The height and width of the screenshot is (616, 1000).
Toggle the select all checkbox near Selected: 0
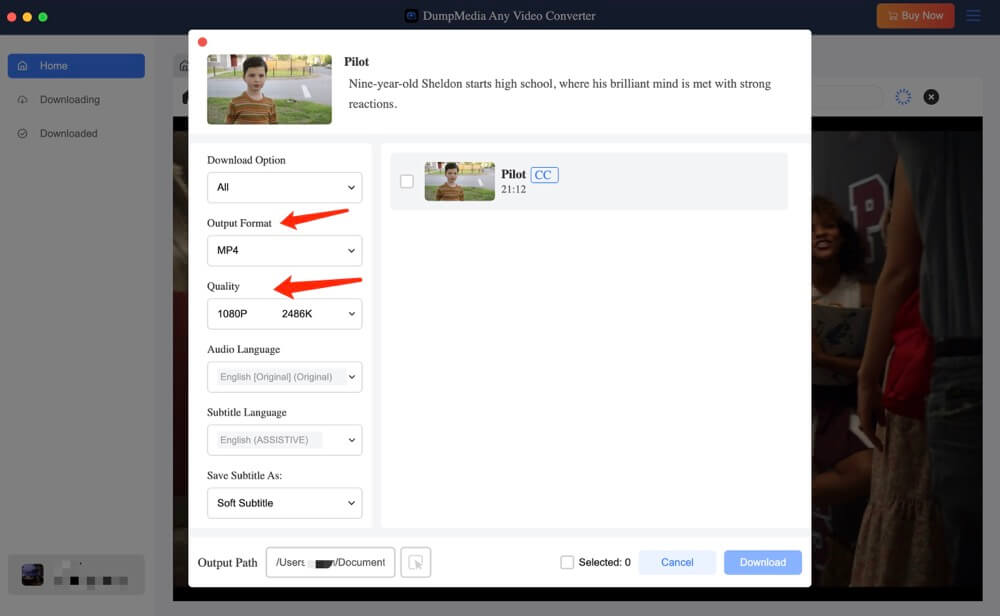point(567,562)
